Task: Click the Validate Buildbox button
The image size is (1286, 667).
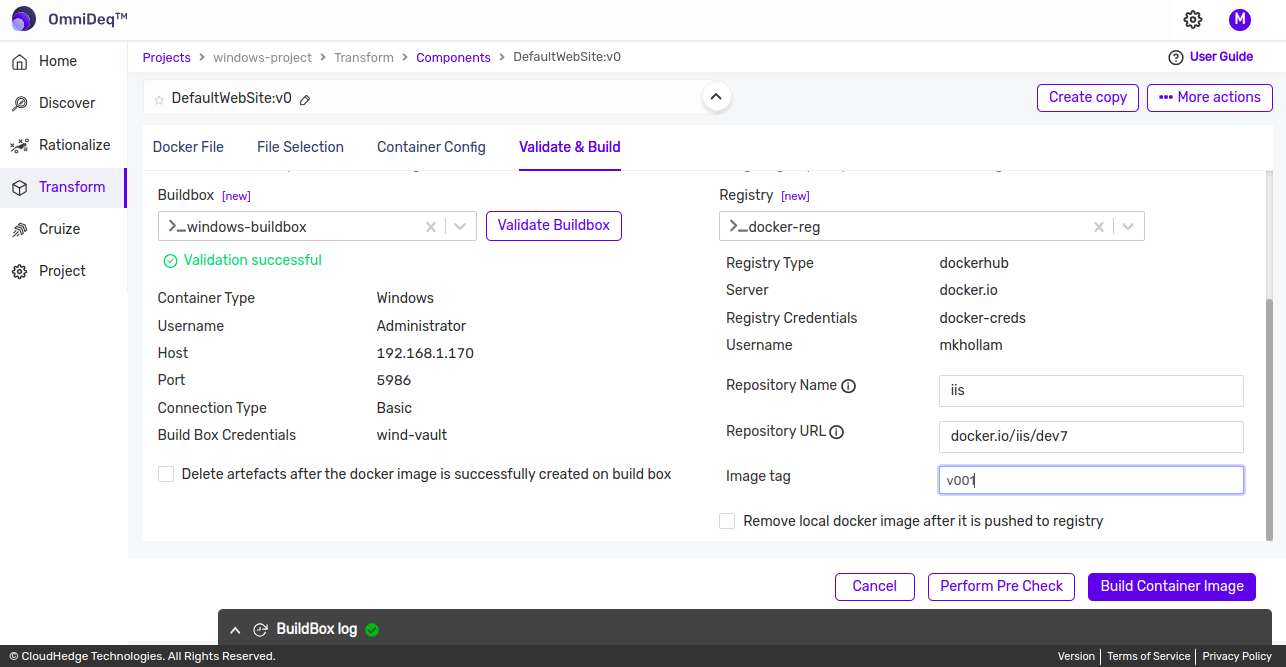Action: 554,226
